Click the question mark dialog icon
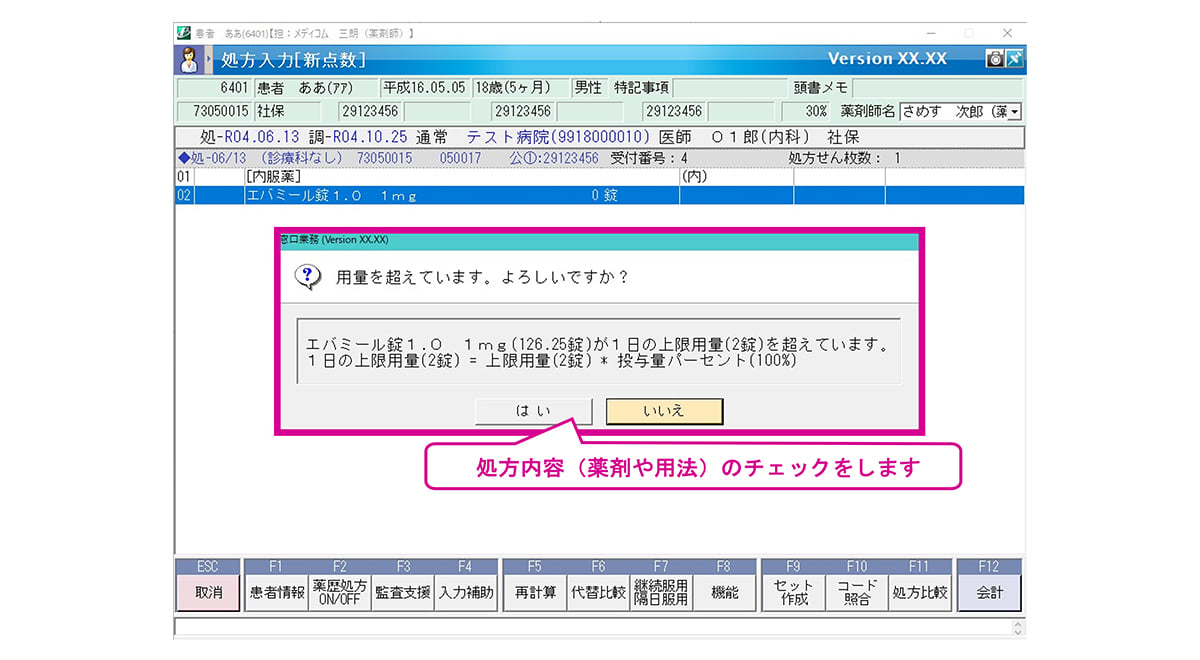 click(308, 277)
